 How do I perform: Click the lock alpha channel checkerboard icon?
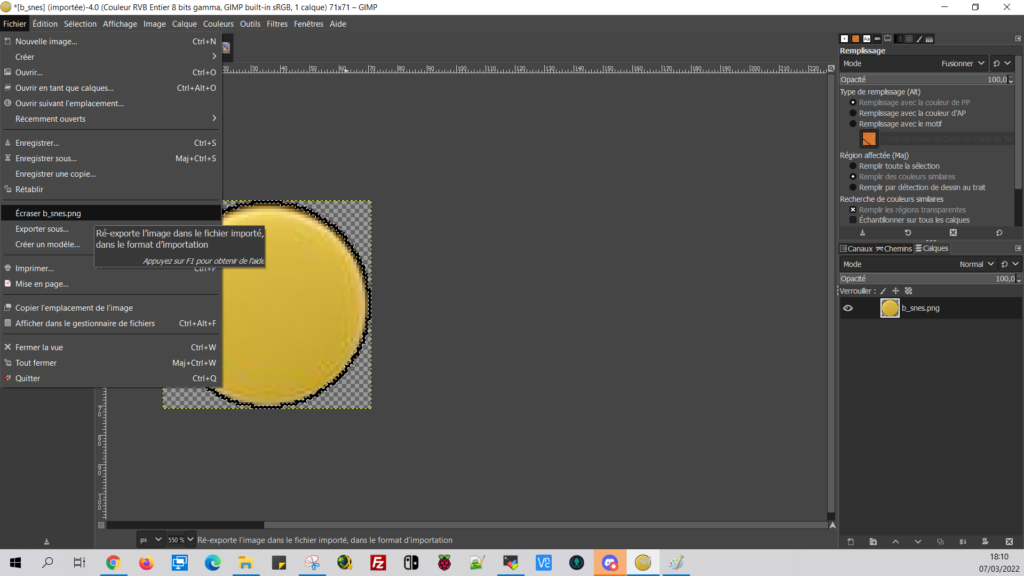(908, 291)
